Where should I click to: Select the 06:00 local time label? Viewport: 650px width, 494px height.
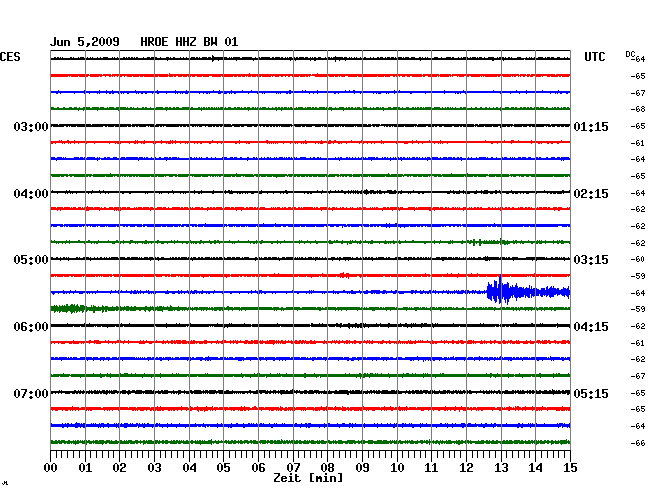click(31, 327)
